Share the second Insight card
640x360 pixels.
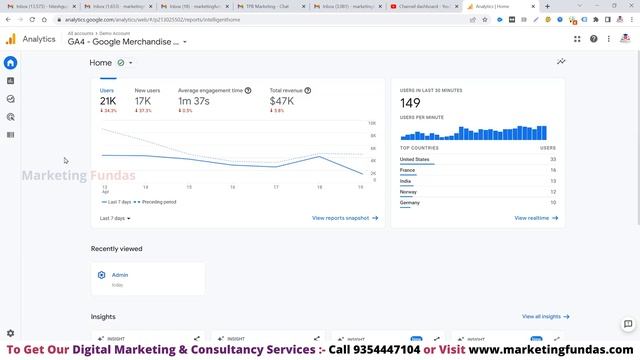pos(317,339)
